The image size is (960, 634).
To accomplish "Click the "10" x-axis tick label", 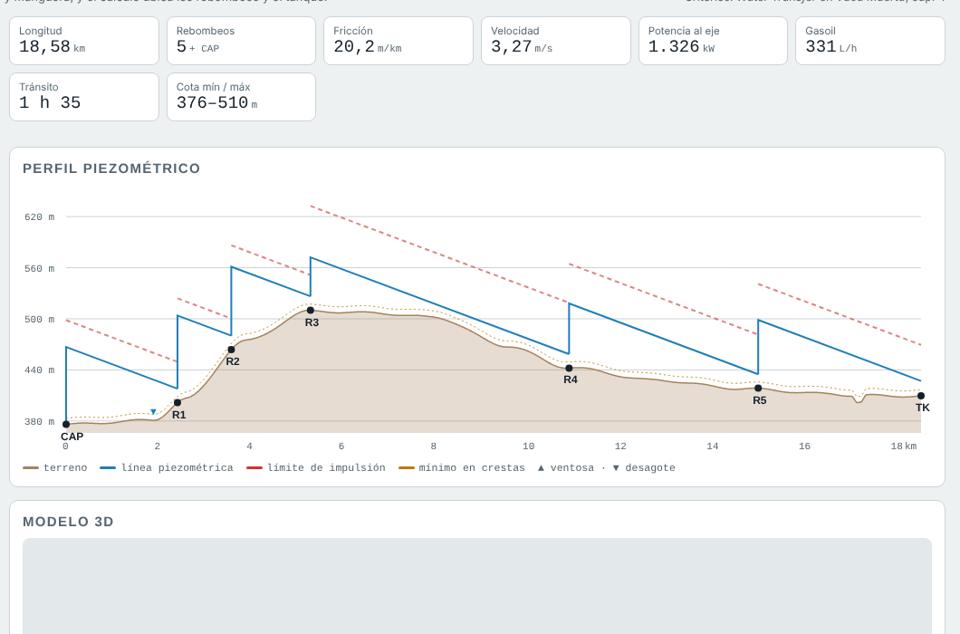I will click(x=528, y=446).
